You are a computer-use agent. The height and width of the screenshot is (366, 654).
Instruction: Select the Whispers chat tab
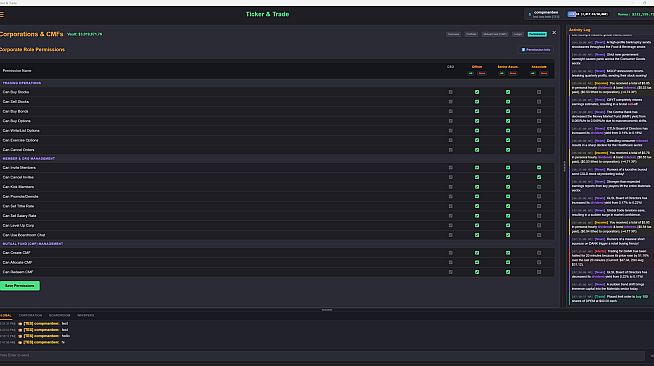86,316
